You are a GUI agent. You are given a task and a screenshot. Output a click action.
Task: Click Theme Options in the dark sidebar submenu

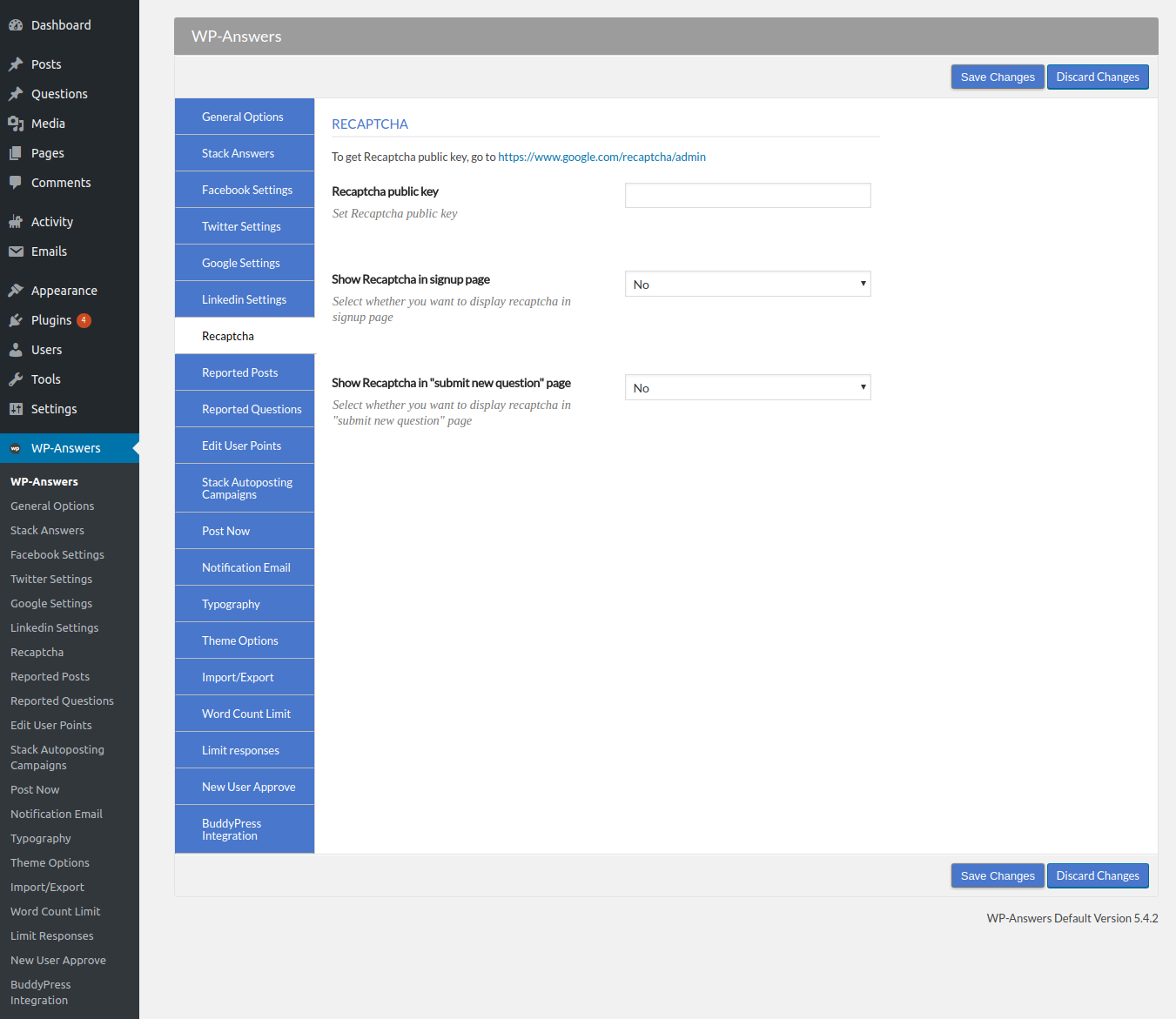tap(50, 862)
